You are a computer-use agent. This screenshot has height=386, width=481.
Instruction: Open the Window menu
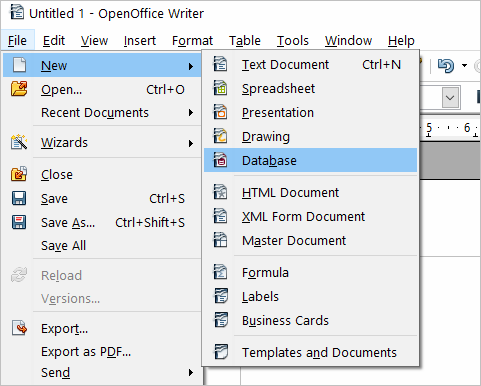[348, 41]
